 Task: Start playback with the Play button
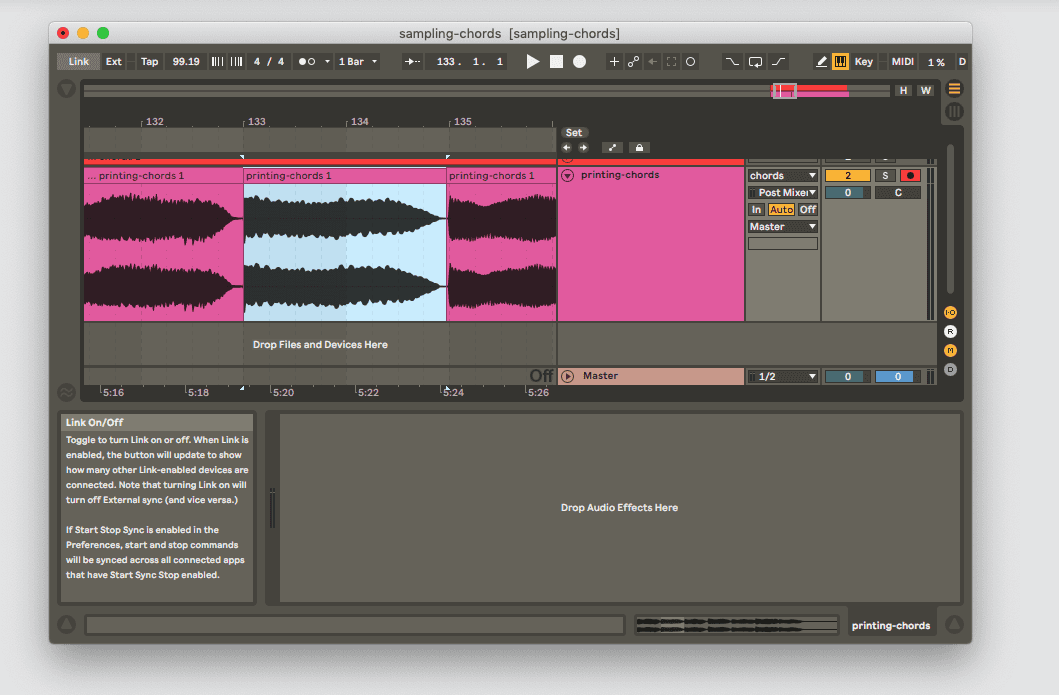tap(533, 61)
